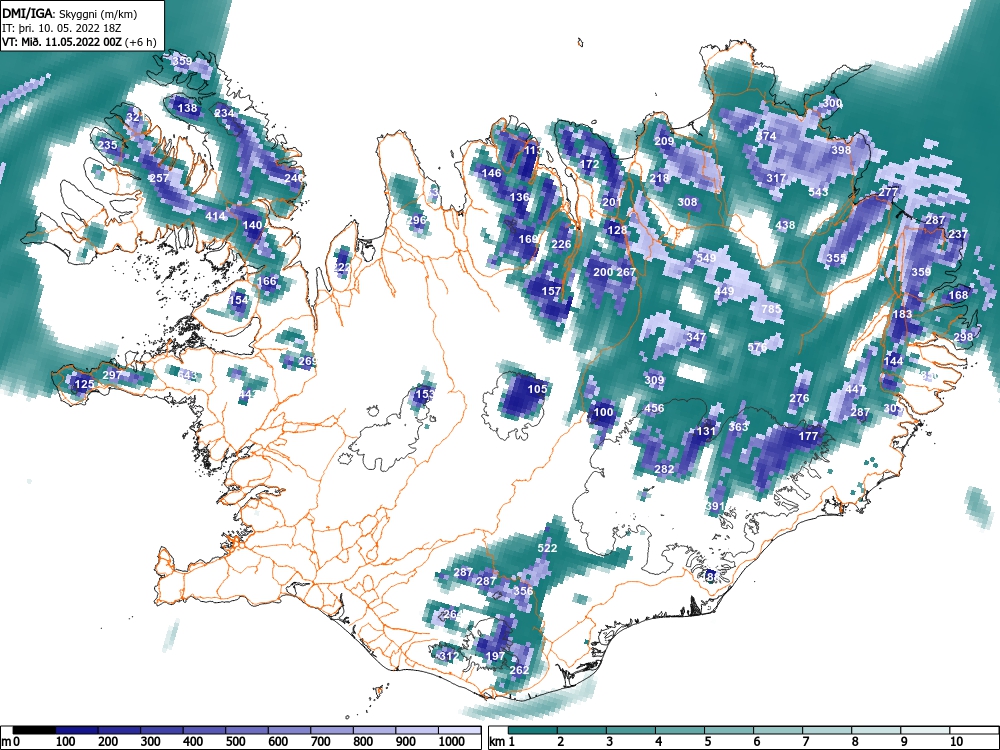
Task: Click the 197 visibility value
Action: pos(496,656)
